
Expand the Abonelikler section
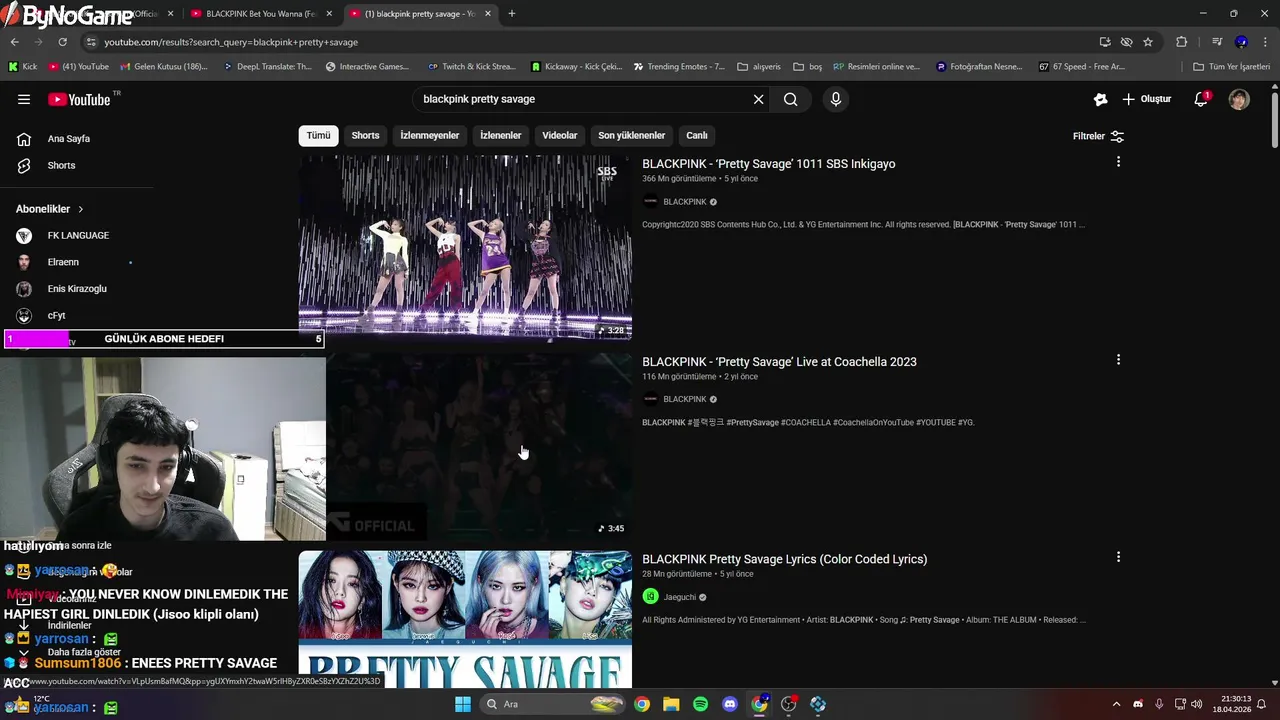tap(50, 209)
